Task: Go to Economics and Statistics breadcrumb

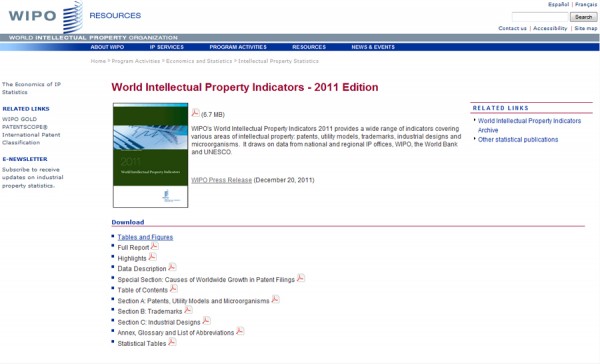Action: [x=199, y=61]
